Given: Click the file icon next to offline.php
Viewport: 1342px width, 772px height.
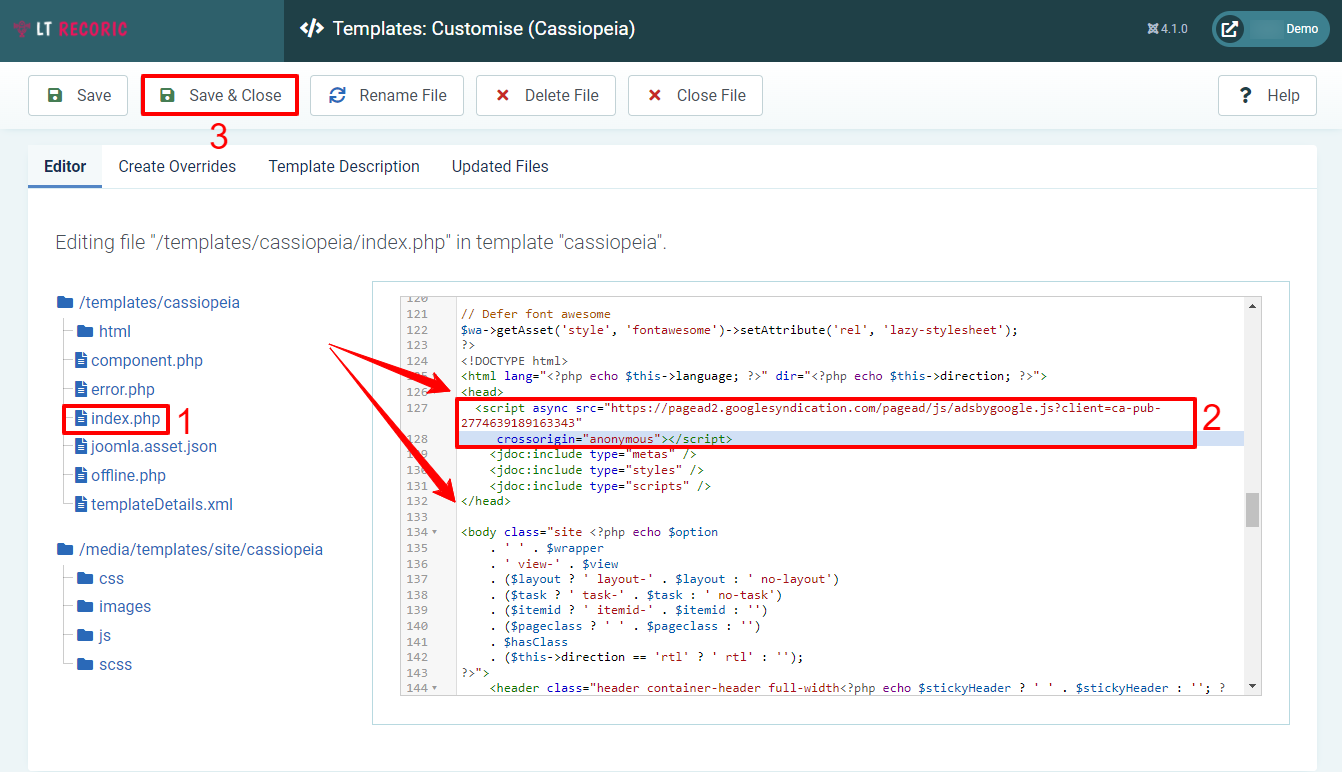Looking at the screenshot, I should [x=82, y=475].
